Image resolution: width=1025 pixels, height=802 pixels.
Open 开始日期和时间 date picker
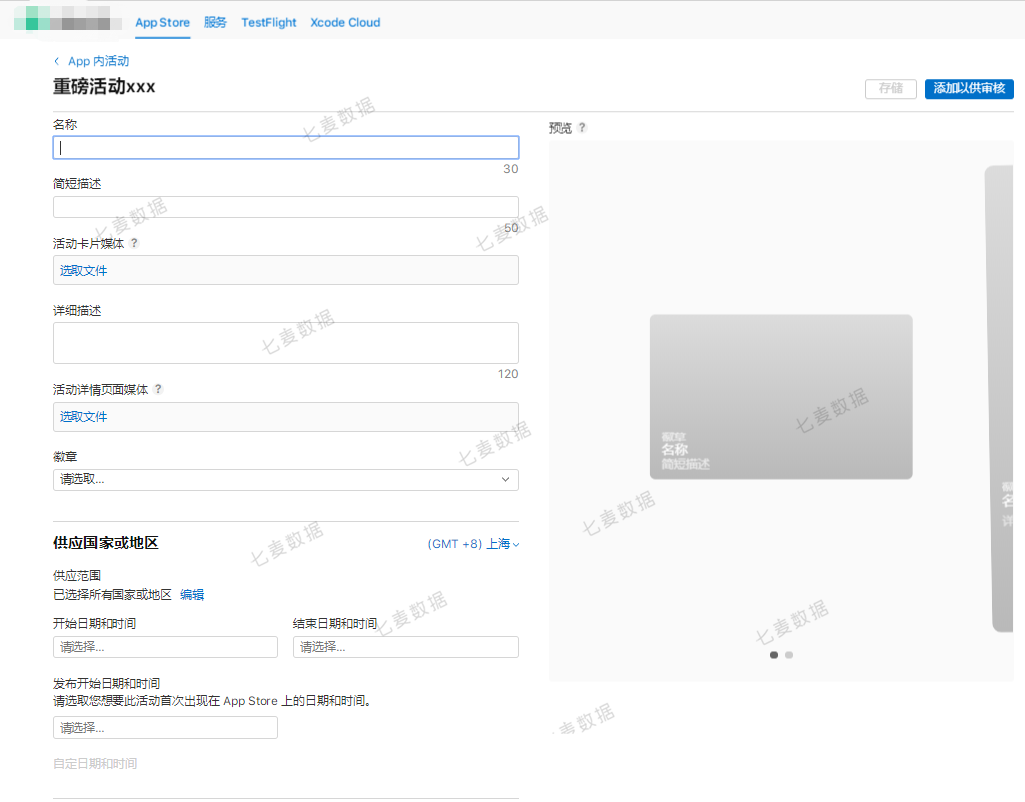pos(165,647)
